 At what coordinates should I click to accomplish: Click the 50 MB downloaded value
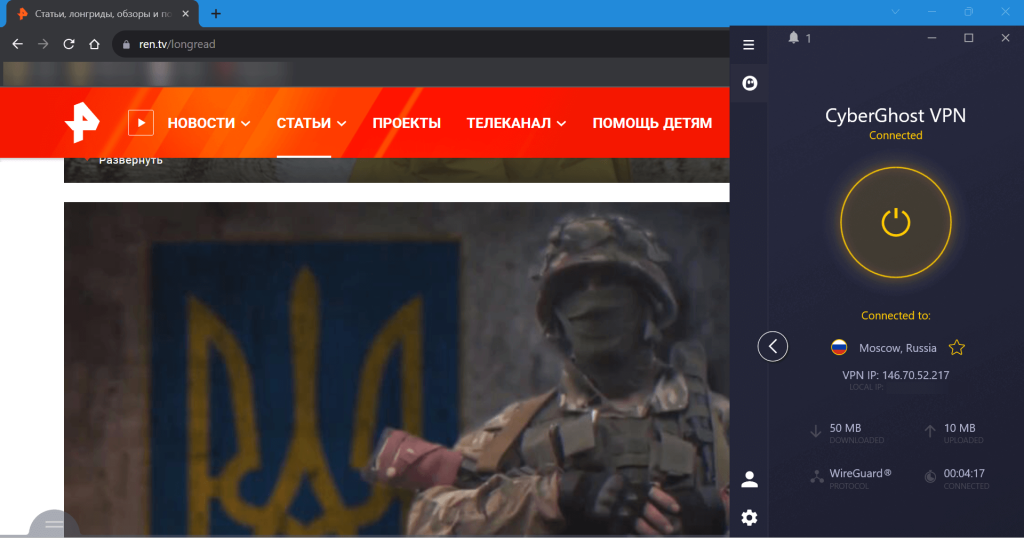coord(845,428)
